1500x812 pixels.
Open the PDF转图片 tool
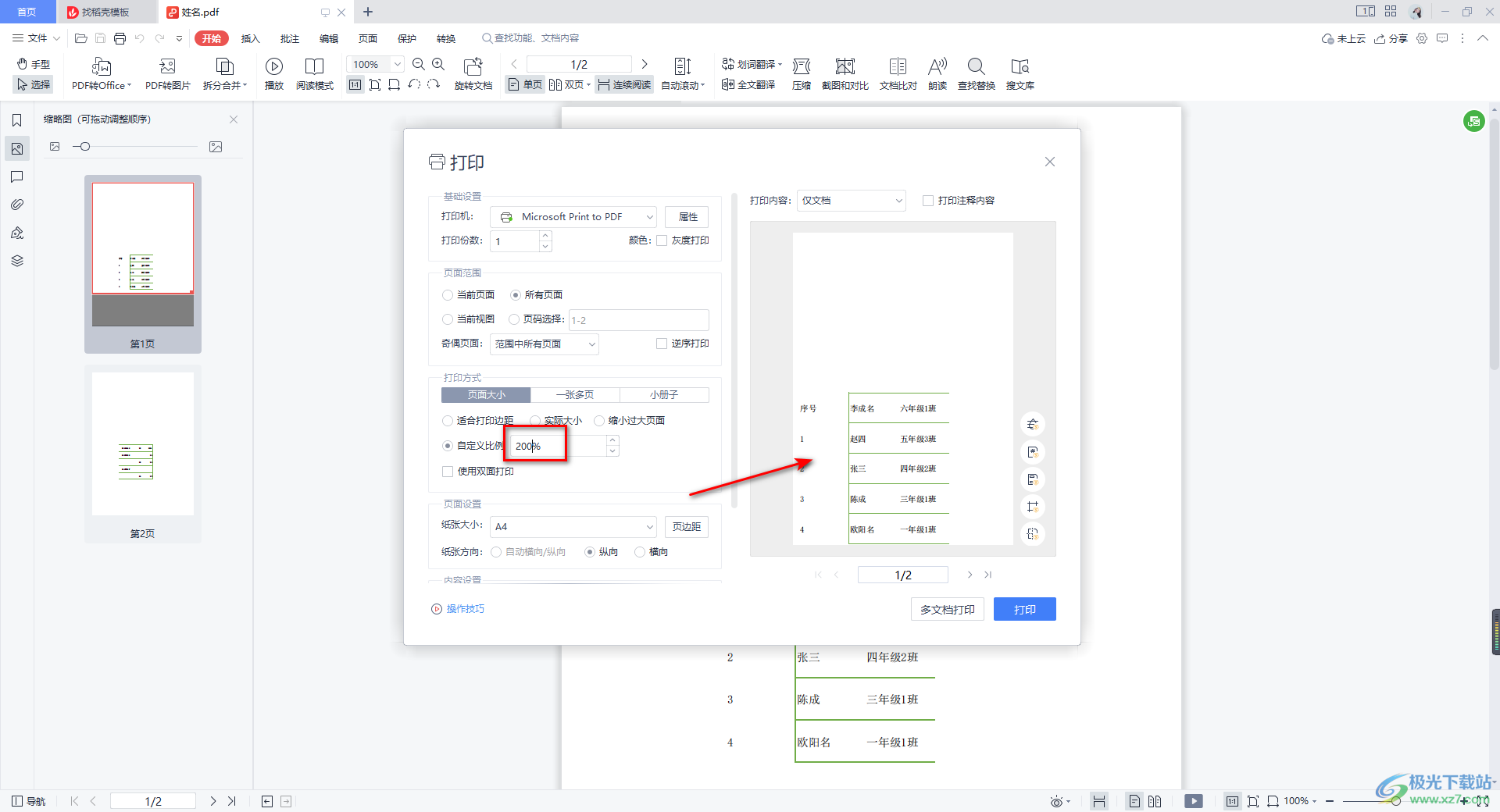[167, 74]
